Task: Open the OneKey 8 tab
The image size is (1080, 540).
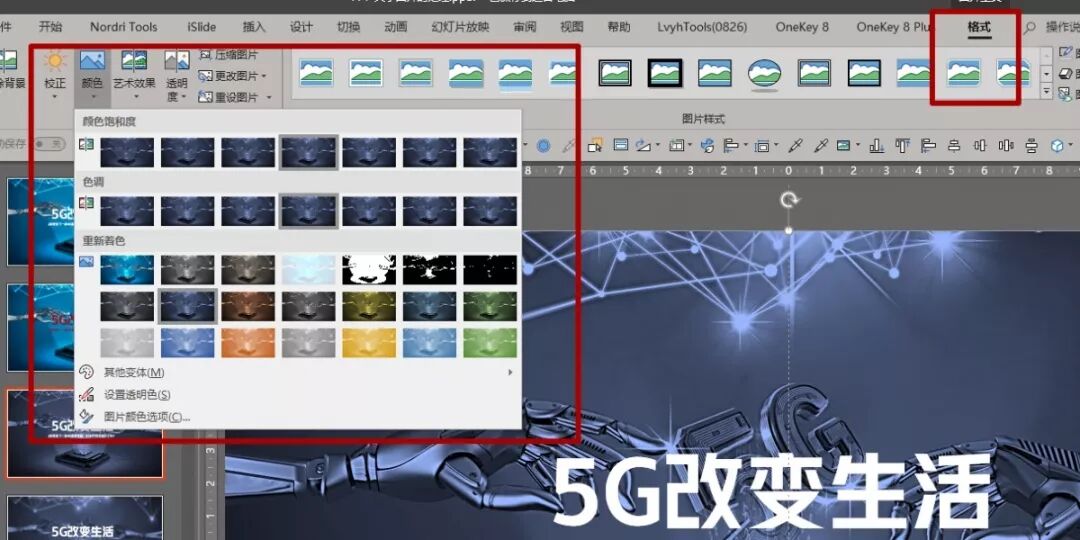Action: pyautogui.click(x=802, y=27)
